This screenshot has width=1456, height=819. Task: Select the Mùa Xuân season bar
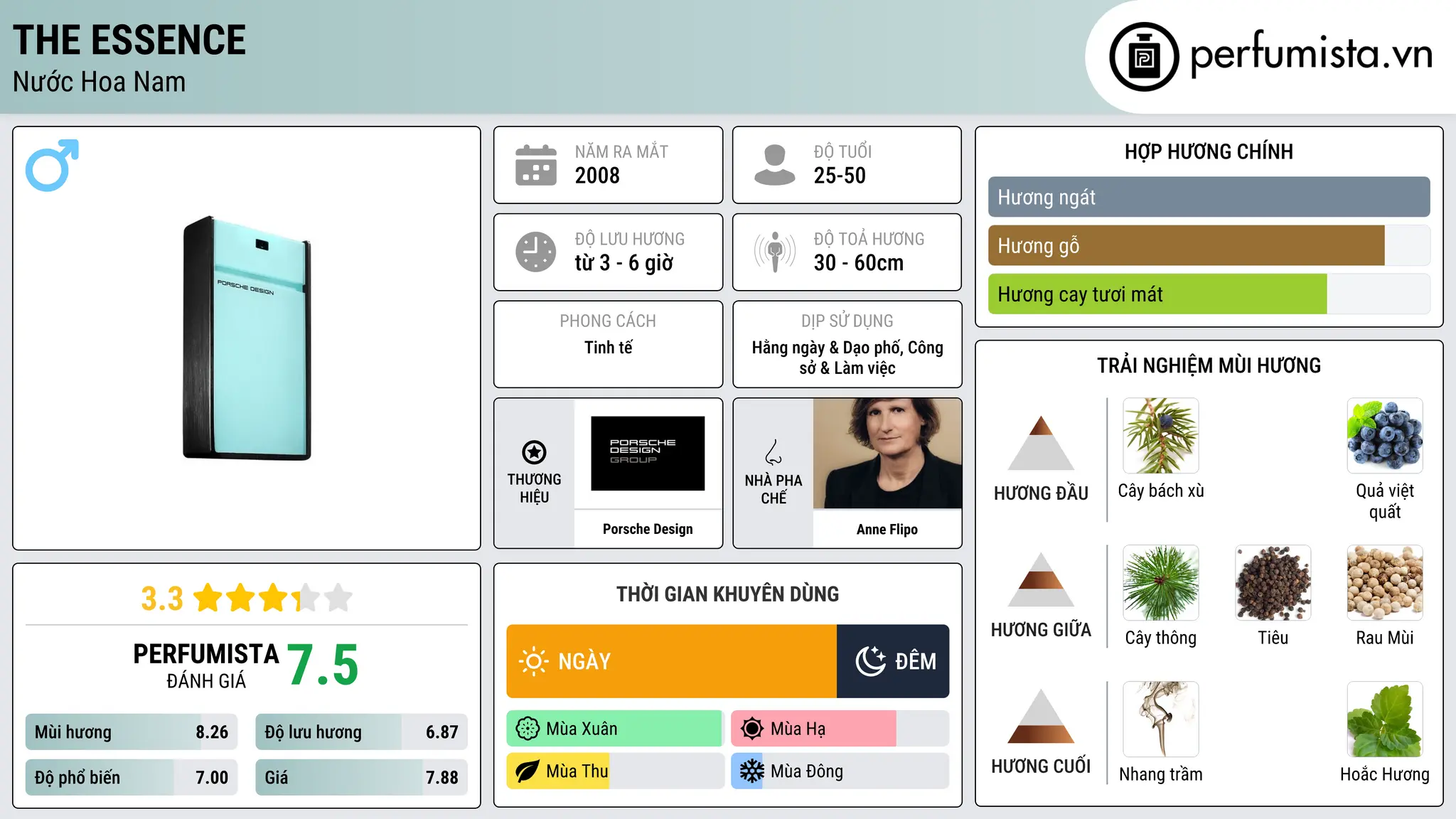click(615, 729)
